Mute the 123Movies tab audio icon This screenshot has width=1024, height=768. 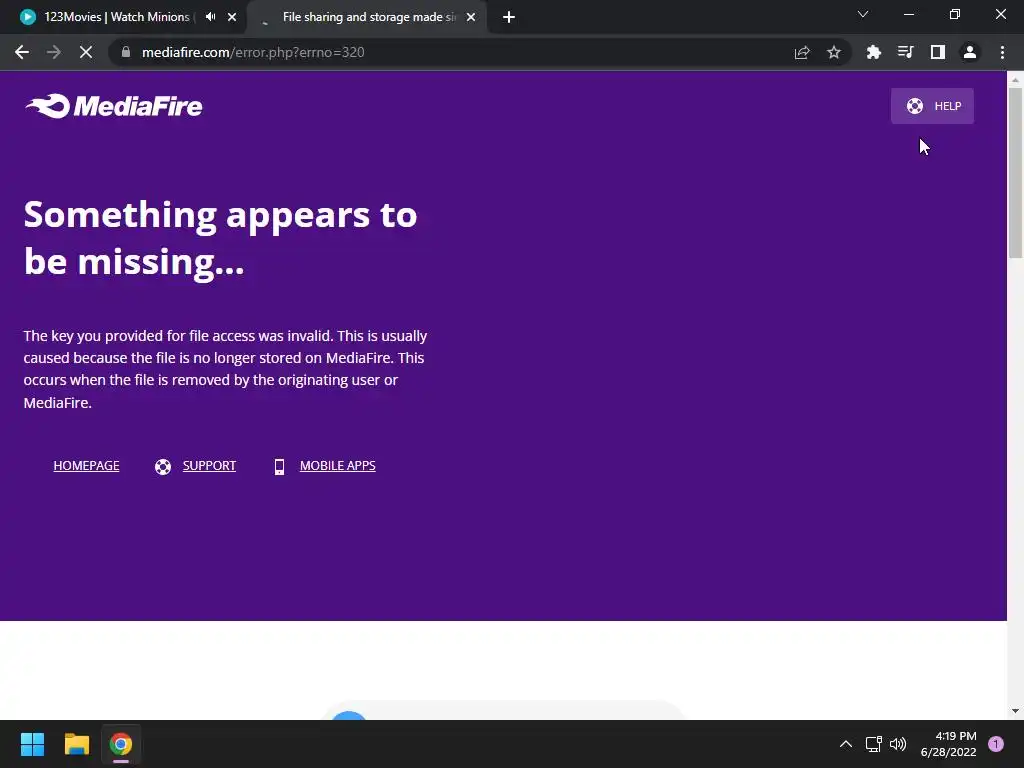point(210,17)
